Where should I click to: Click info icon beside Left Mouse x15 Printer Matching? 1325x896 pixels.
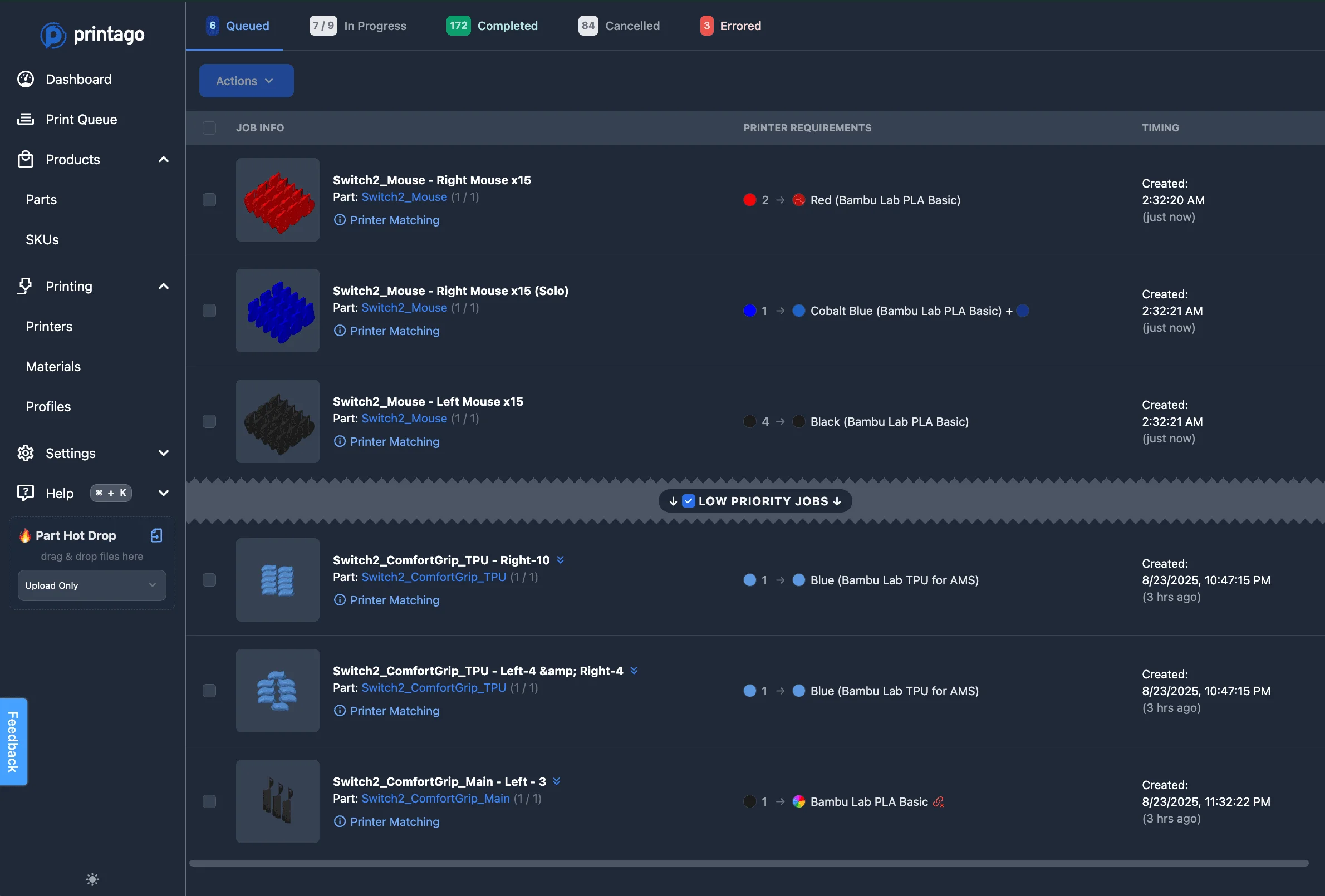pyautogui.click(x=340, y=442)
